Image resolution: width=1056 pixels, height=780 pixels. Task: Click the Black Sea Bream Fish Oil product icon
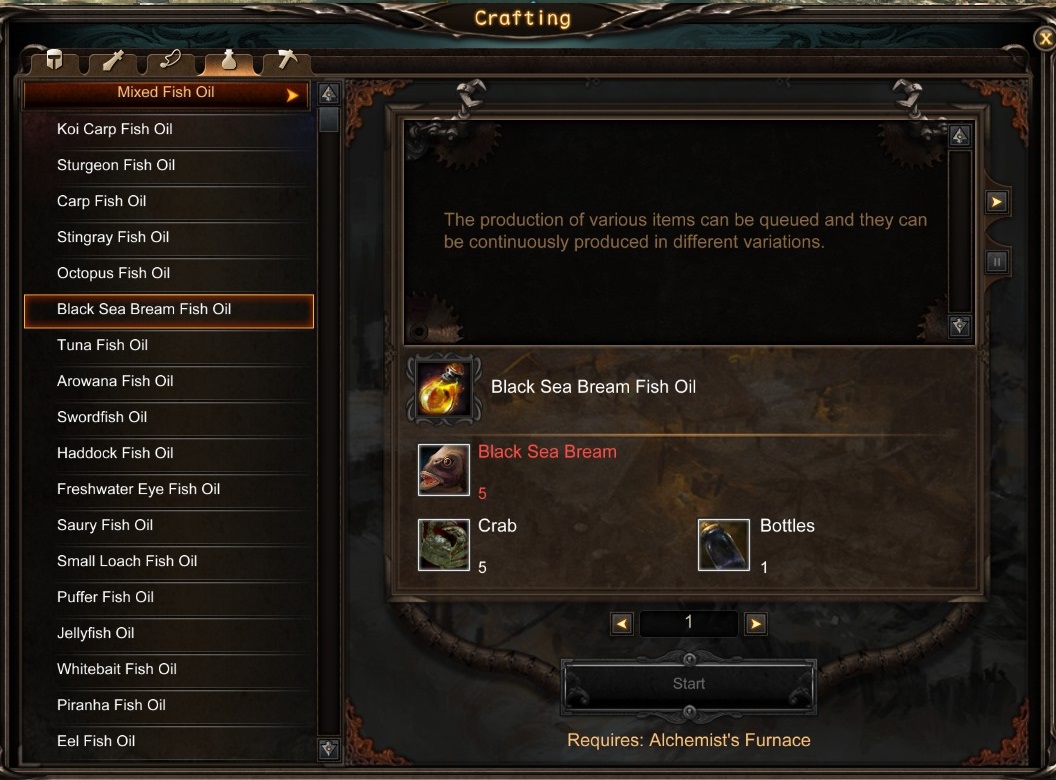click(x=444, y=389)
